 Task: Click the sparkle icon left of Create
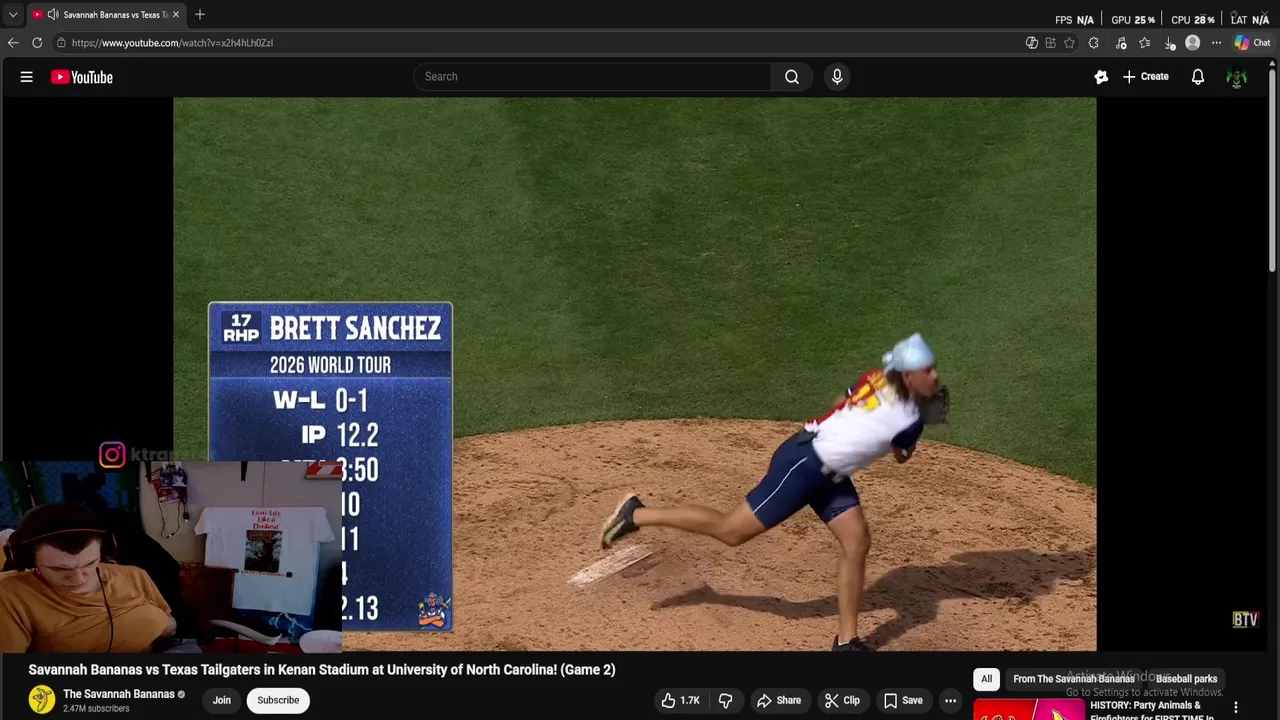pos(1101,77)
